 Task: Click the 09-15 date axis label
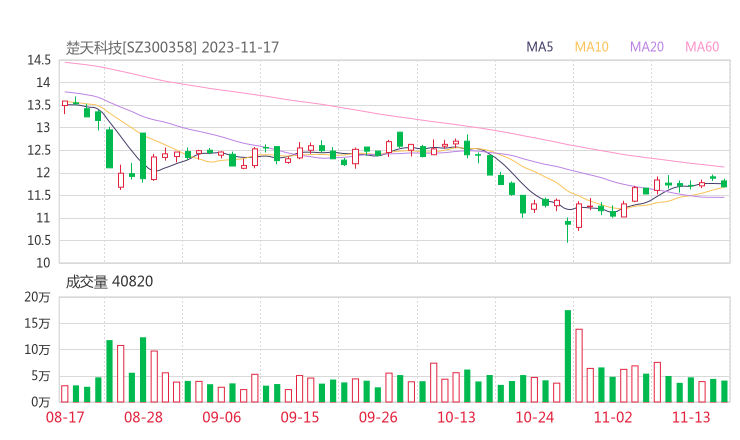pyautogui.click(x=300, y=417)
